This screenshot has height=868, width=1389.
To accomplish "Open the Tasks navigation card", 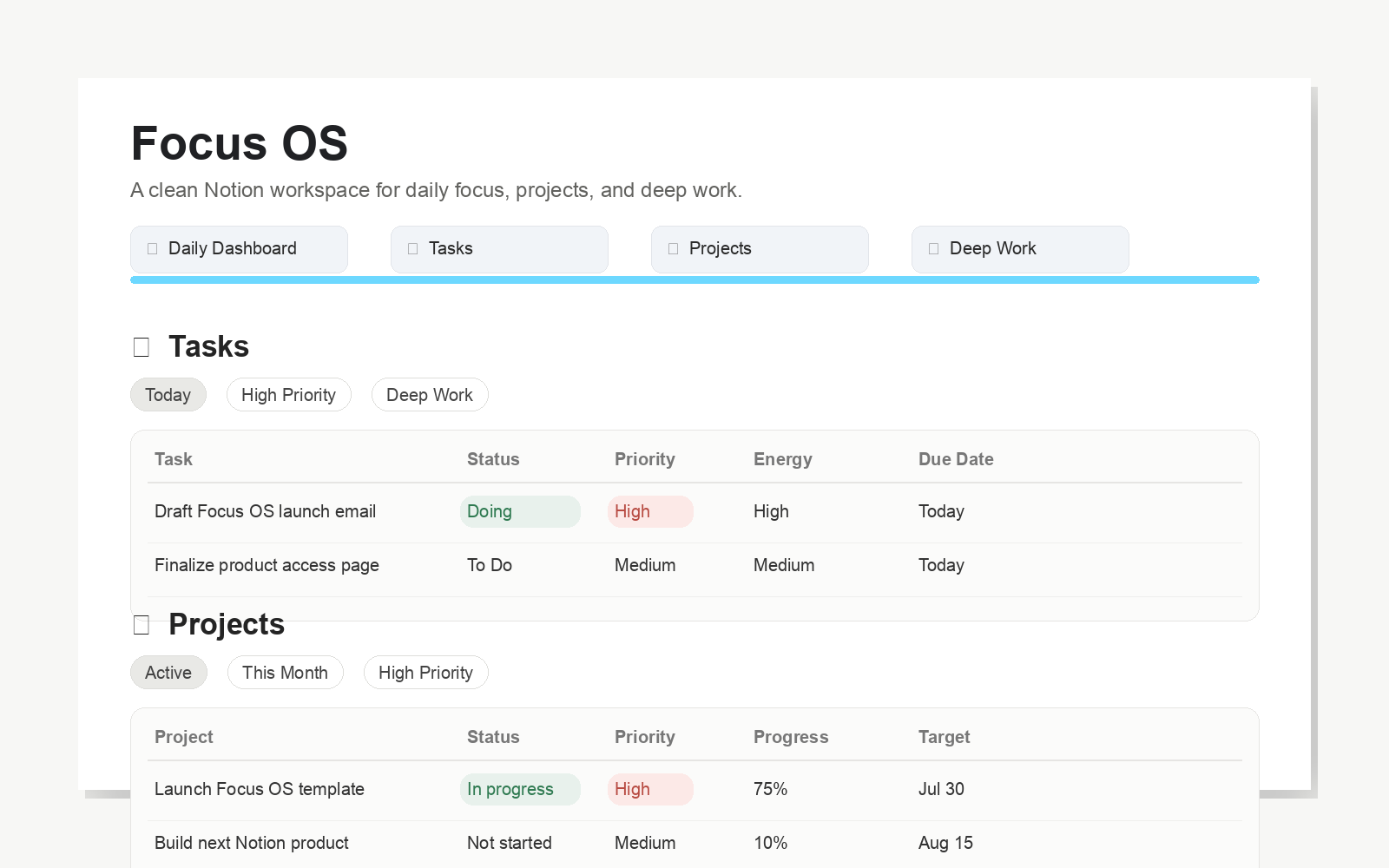I will [x=499, y=249].
